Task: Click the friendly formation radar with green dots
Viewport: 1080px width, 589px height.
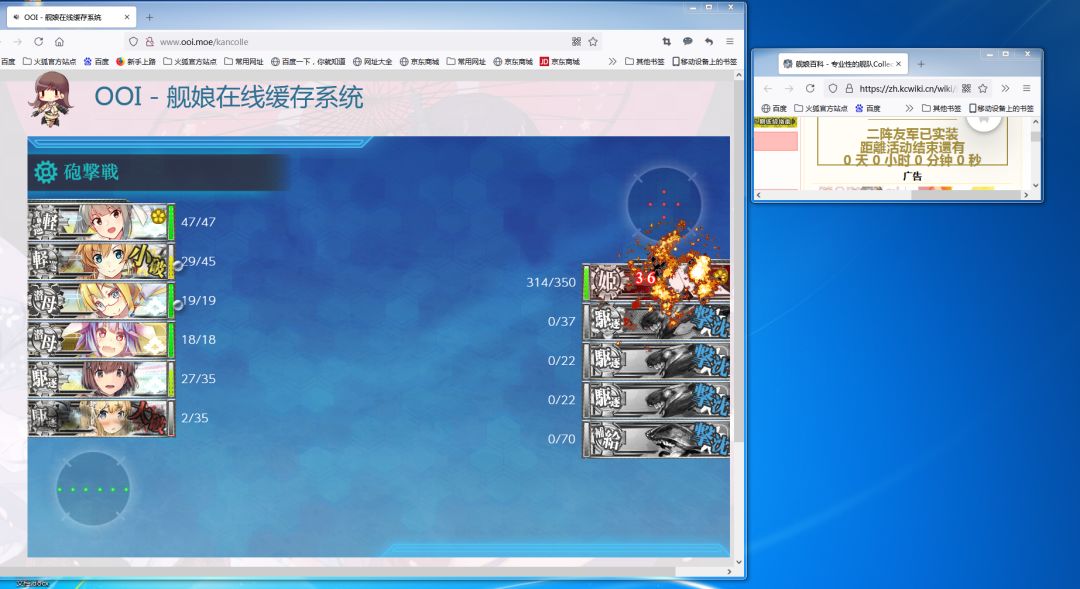Action: [92, 489]
